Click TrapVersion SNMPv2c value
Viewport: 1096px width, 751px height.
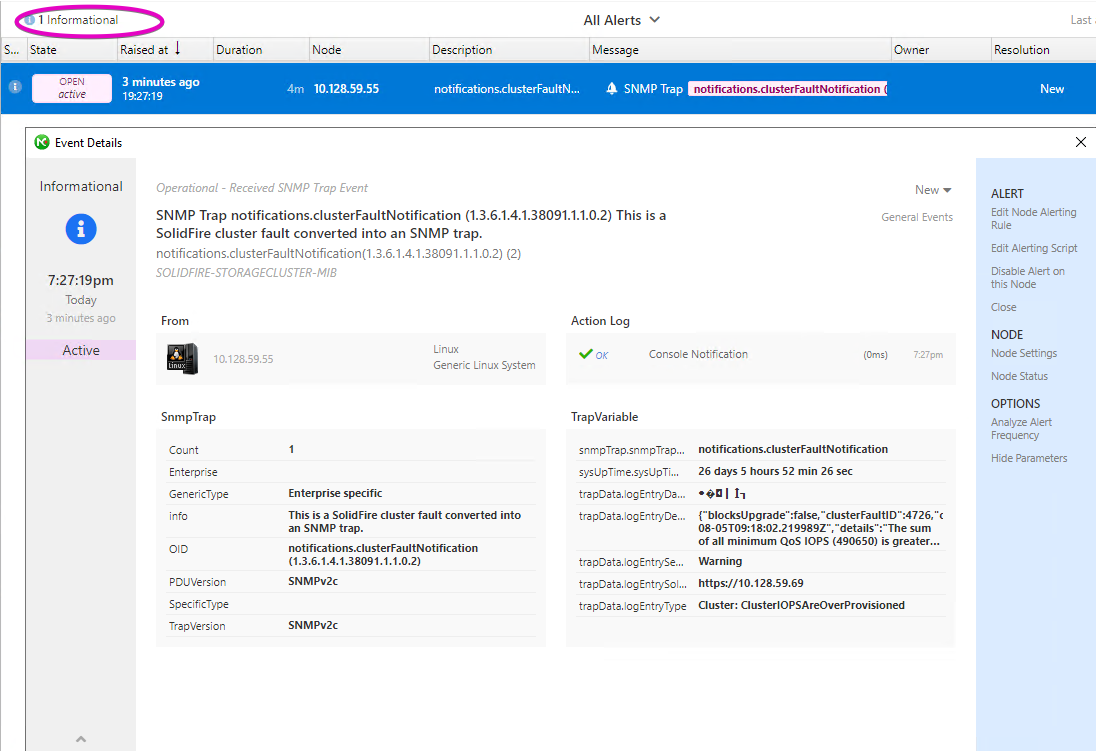click(312, 625)
